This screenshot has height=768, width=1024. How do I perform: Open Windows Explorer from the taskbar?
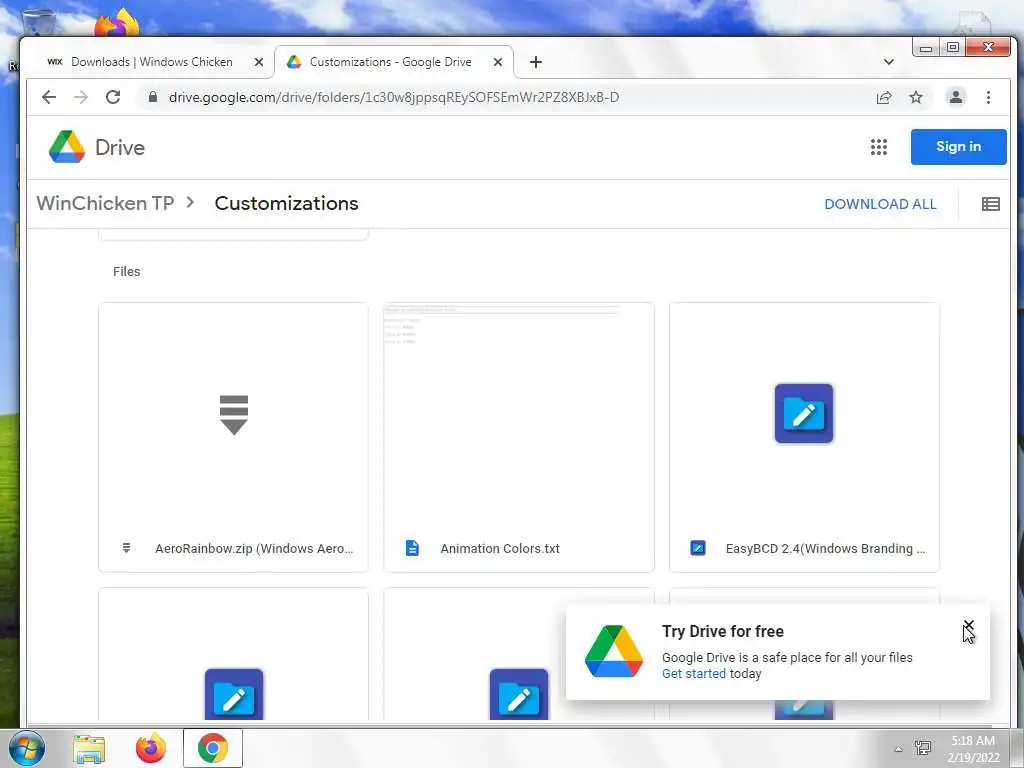click(89, 749)
